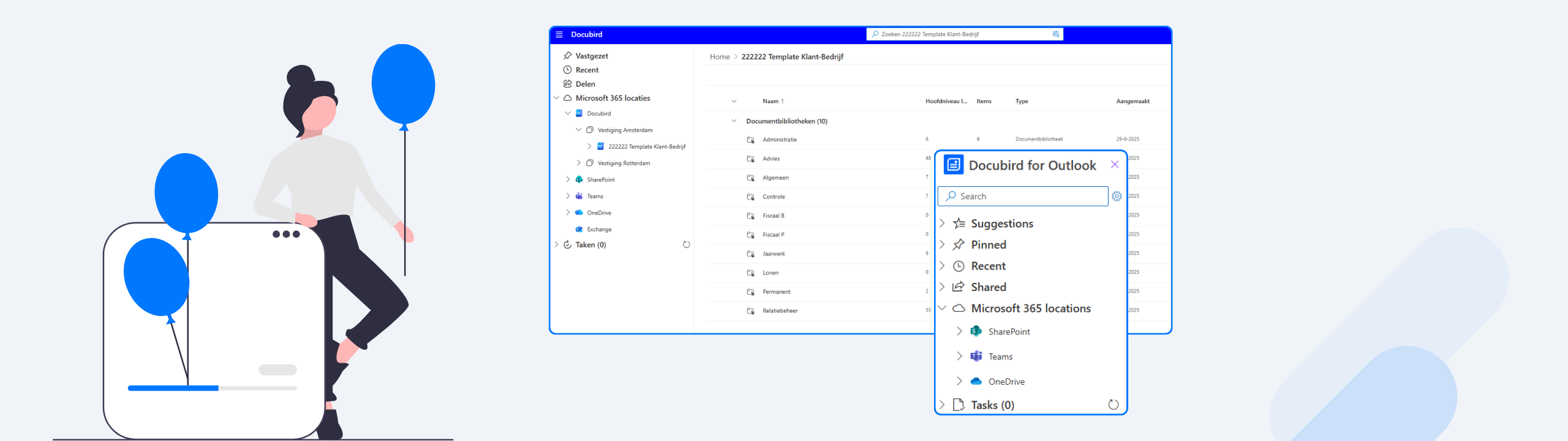Collapse Microsoft 365 locations in Outlook panel
Viewport: 1568px width, 441px height.
[x=942, y=308]
